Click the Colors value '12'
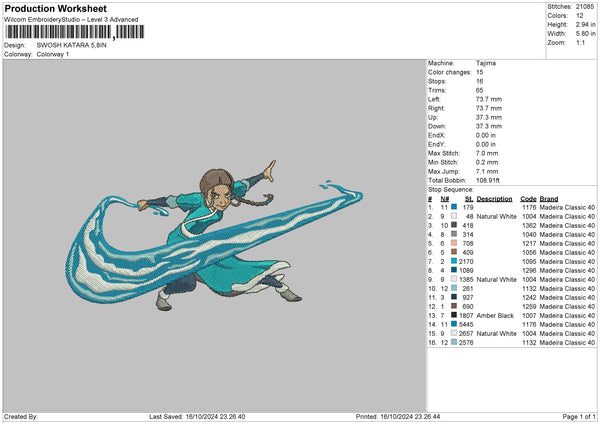Screen dimensions: 600x424 pyautogui.click(x=580, y=16)
